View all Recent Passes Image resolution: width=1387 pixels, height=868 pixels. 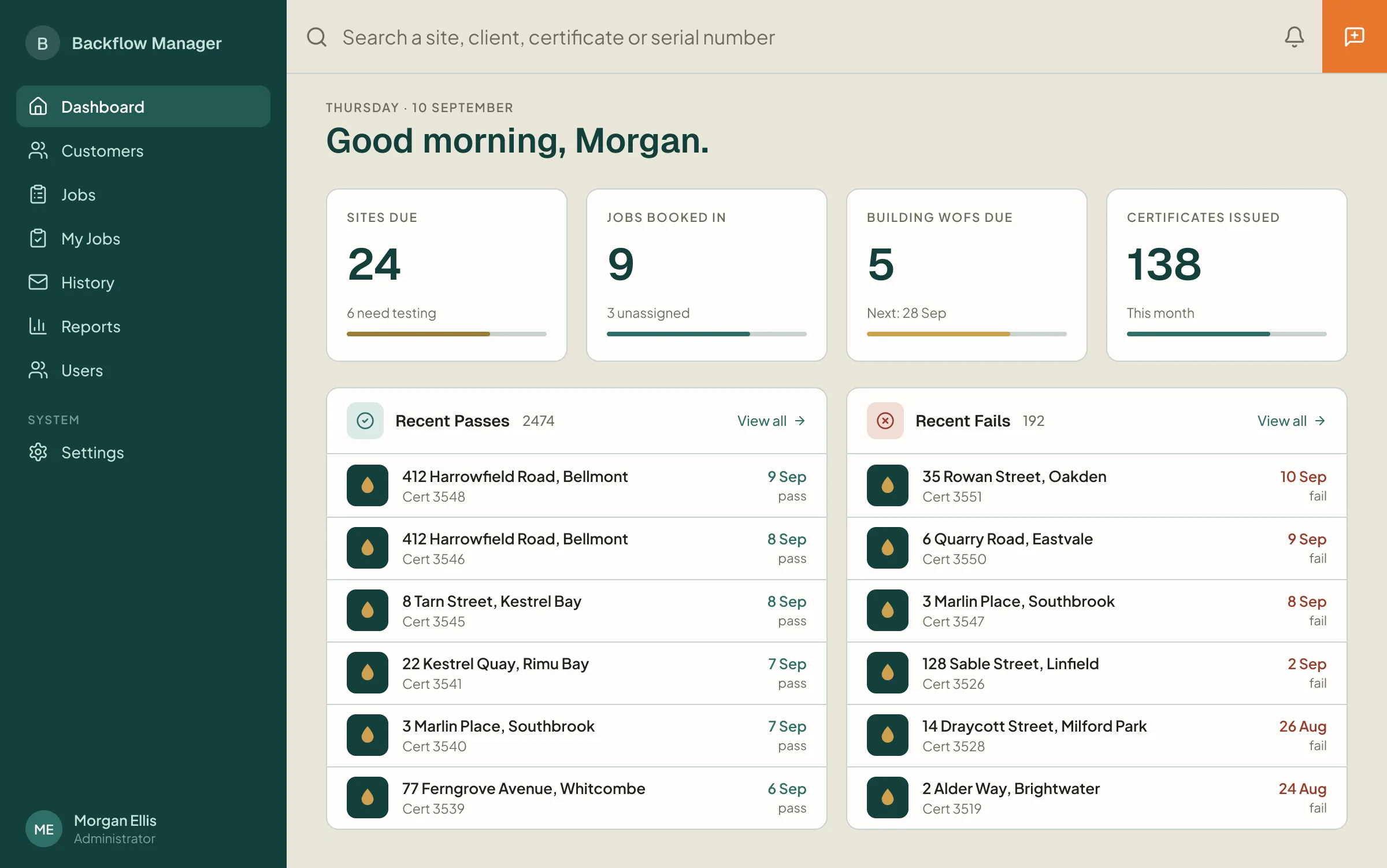pyautogui.click(x=772, y=421)
